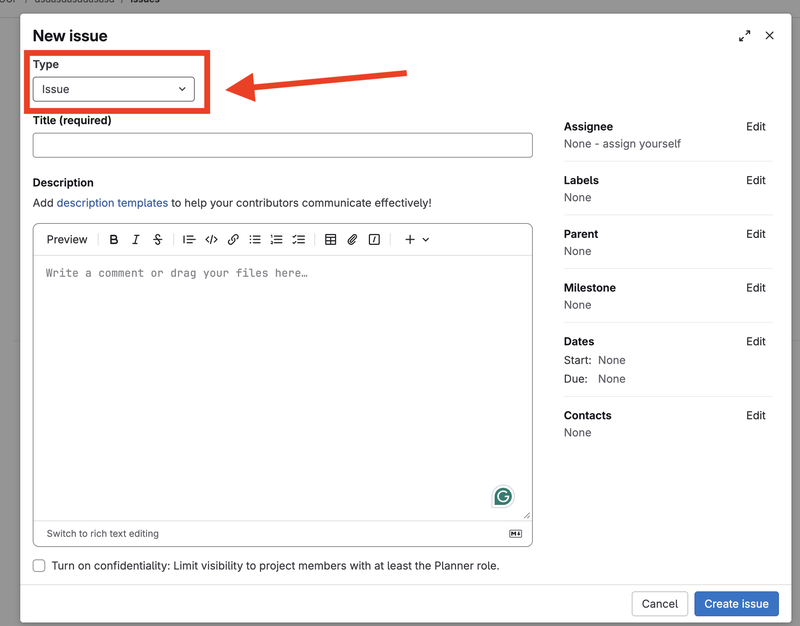
Task: Click the Create issue button
Action: [736, 604]
